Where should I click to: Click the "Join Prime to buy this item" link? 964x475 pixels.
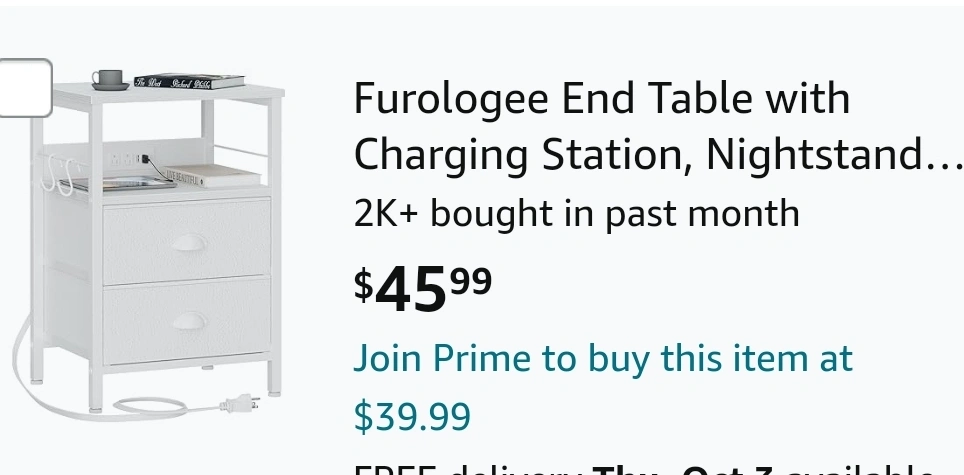pos(603,358)
